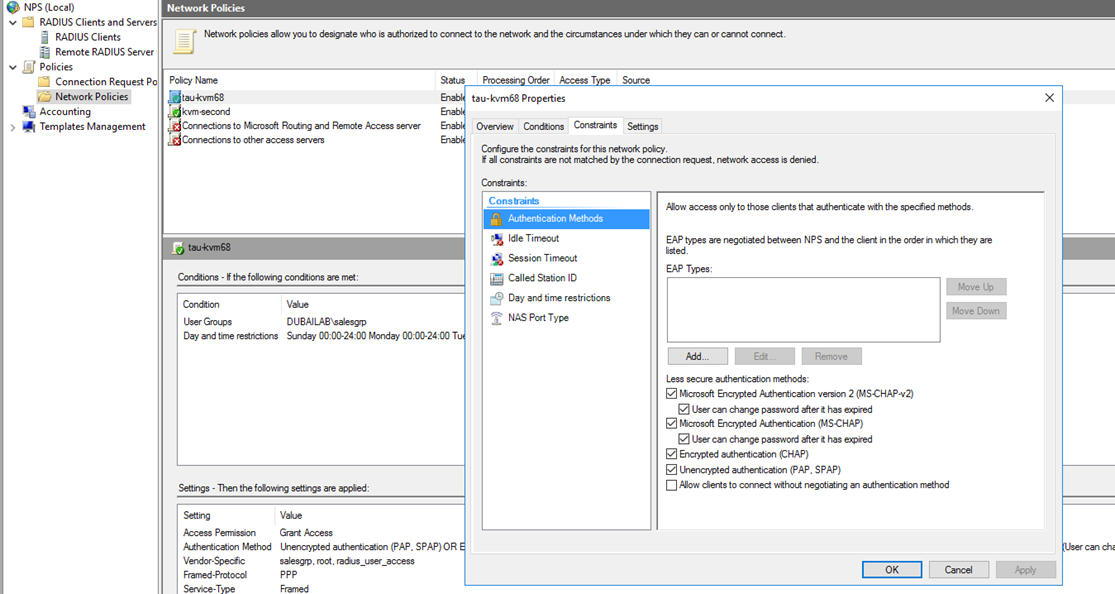Screen dimensions: 1115x594
Task: Click the Add... button for EAP types
Action: (697, 356)
